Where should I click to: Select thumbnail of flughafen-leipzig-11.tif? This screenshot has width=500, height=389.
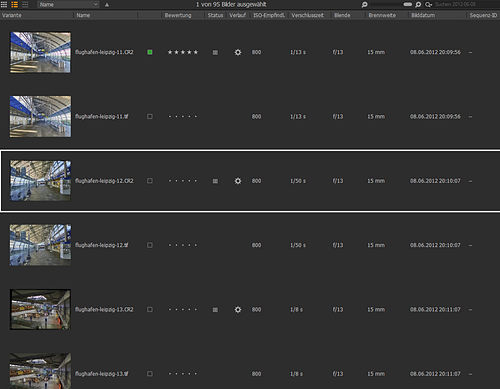(x=40, y=117)
